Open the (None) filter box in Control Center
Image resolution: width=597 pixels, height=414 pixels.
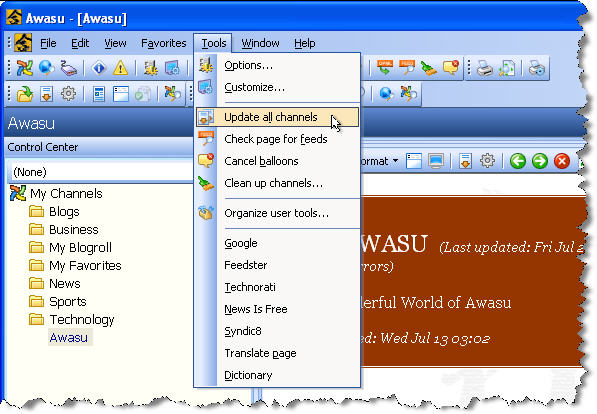click(101, 172)
